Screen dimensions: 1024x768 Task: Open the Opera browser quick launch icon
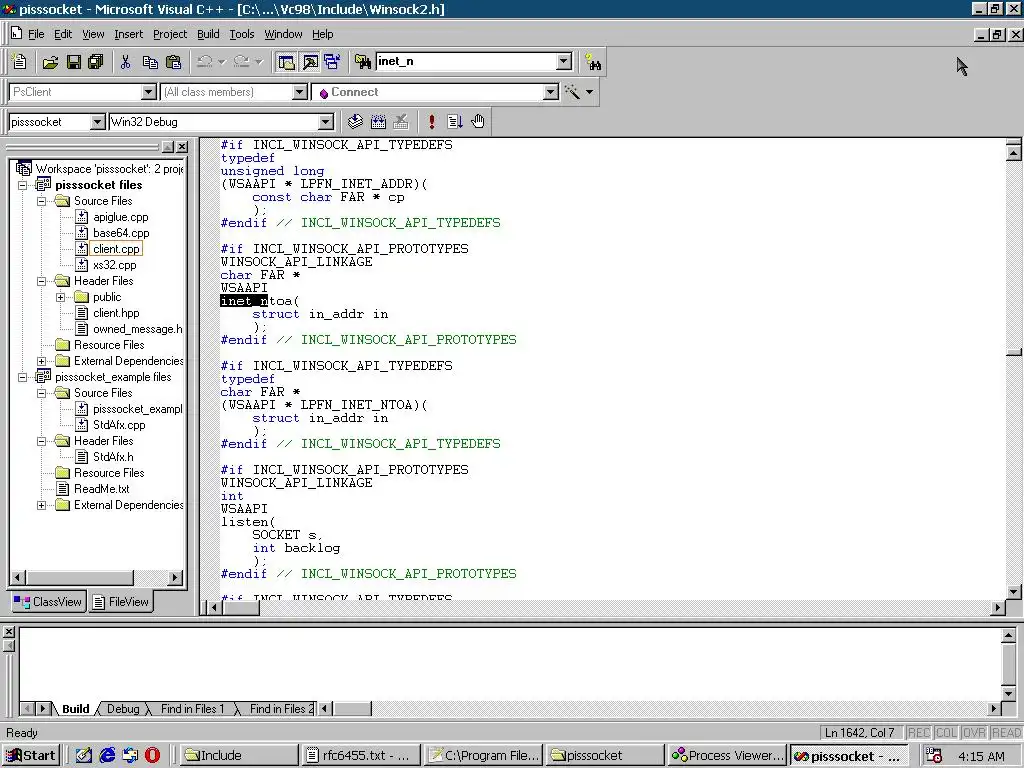click(x=152, y=756)
